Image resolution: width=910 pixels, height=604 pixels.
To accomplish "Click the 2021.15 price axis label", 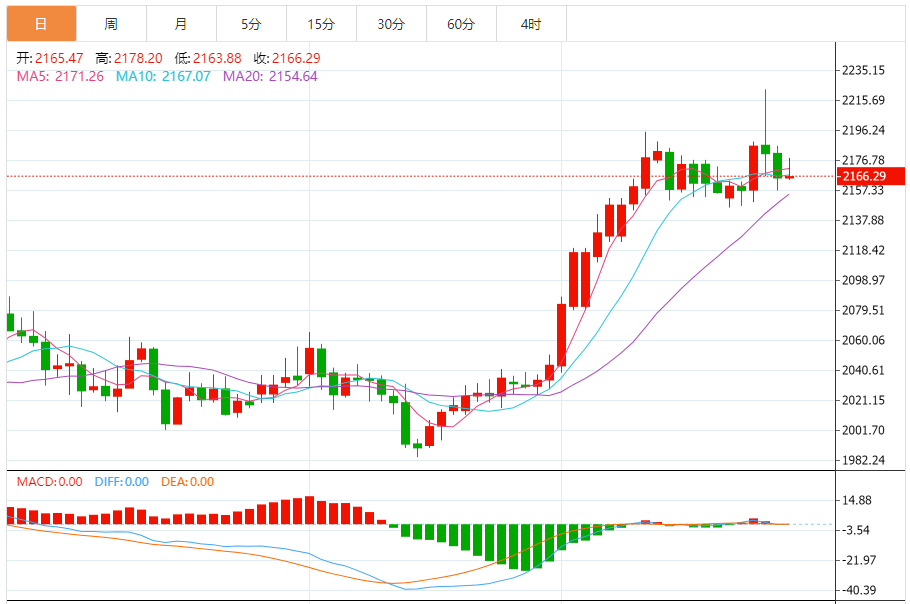I will tap(863, 400).
